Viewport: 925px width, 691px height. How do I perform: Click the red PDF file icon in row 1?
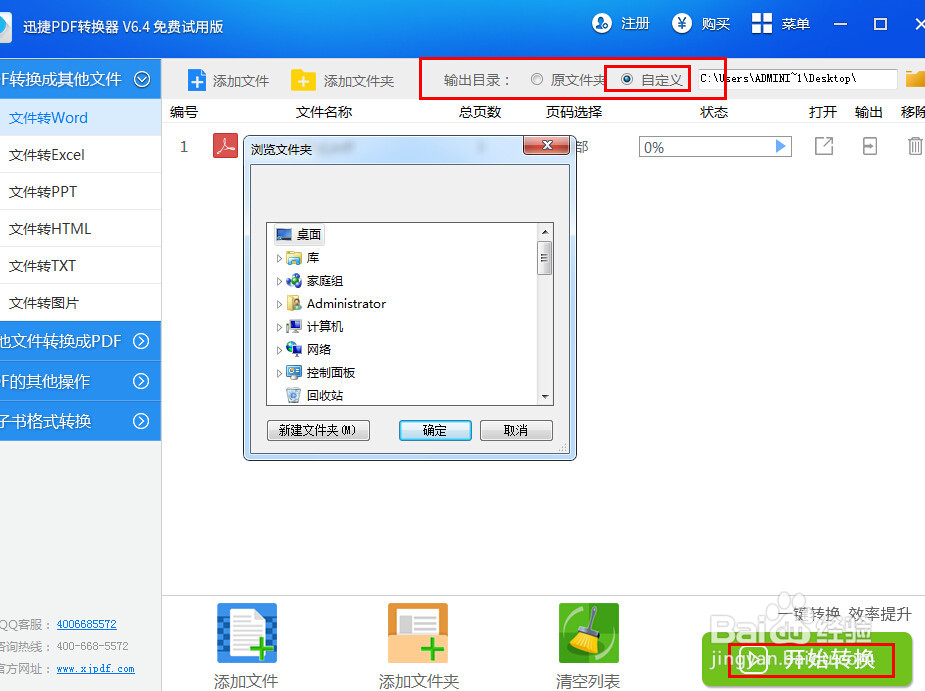point(225,146)
